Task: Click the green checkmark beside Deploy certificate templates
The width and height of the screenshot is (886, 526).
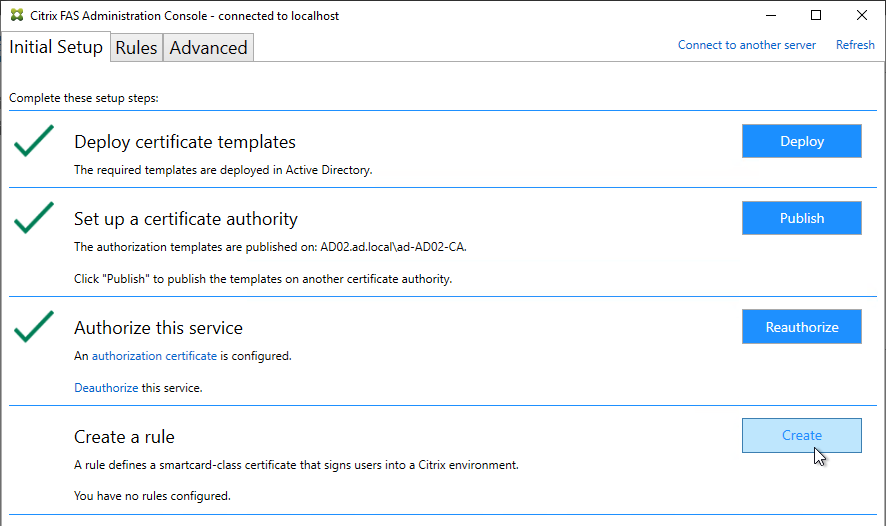Action: pyautogui.click(x=34, y=141)
